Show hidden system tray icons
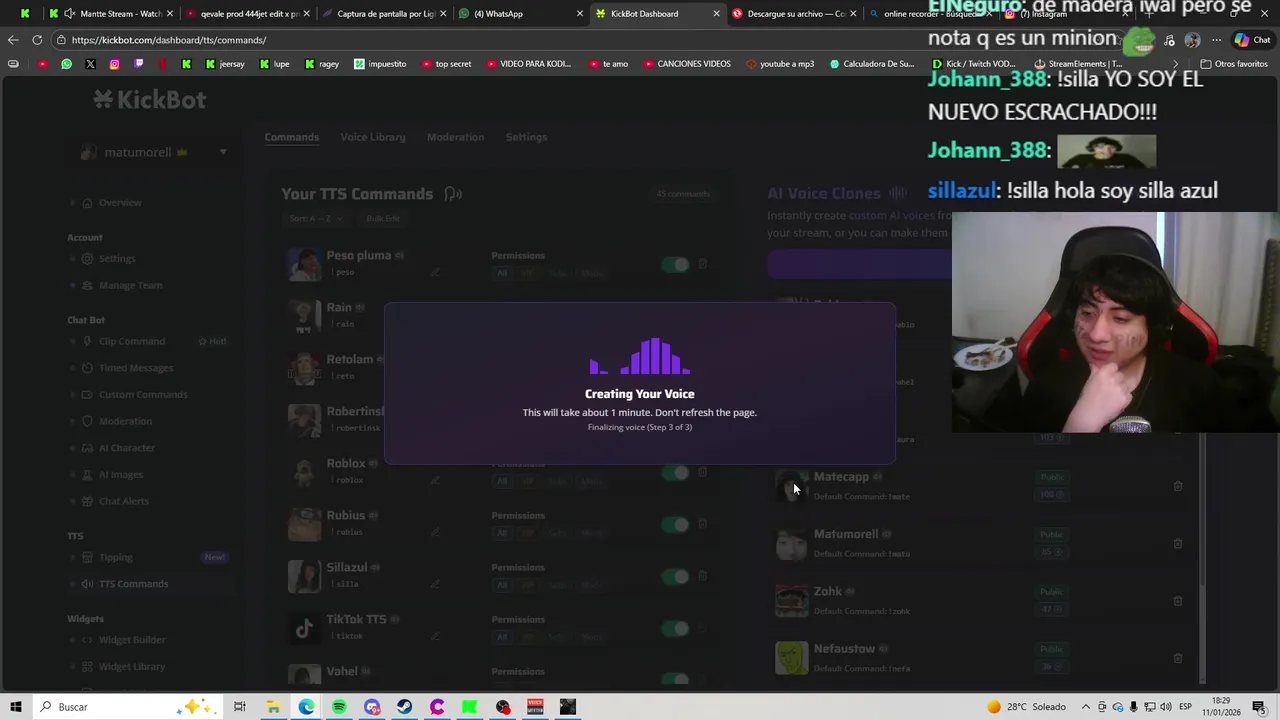Screen dimensions: 1280x720 click(x=1086, y=707)
